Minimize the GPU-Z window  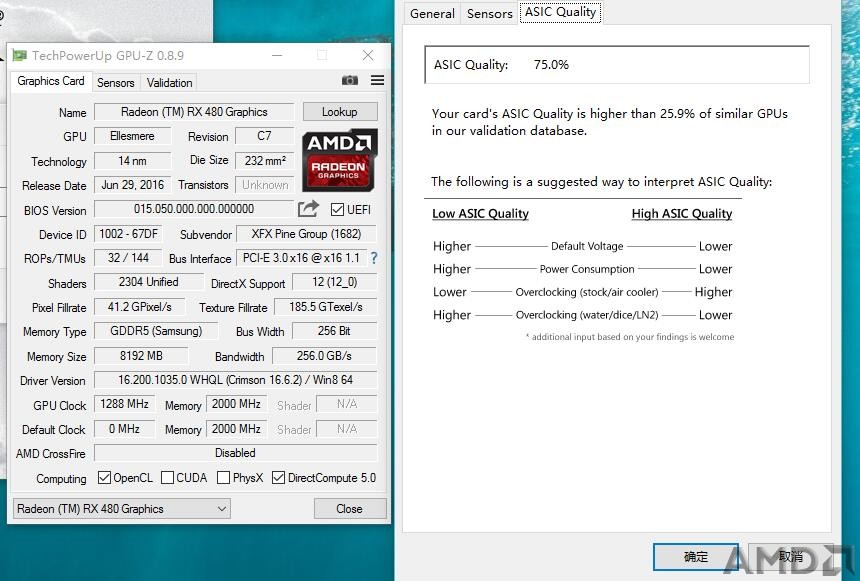coord(277,55)
